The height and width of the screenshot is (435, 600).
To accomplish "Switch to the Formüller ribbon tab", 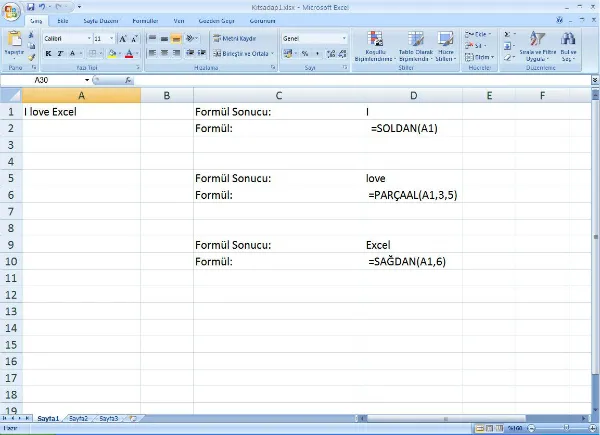I will [145, 19].
